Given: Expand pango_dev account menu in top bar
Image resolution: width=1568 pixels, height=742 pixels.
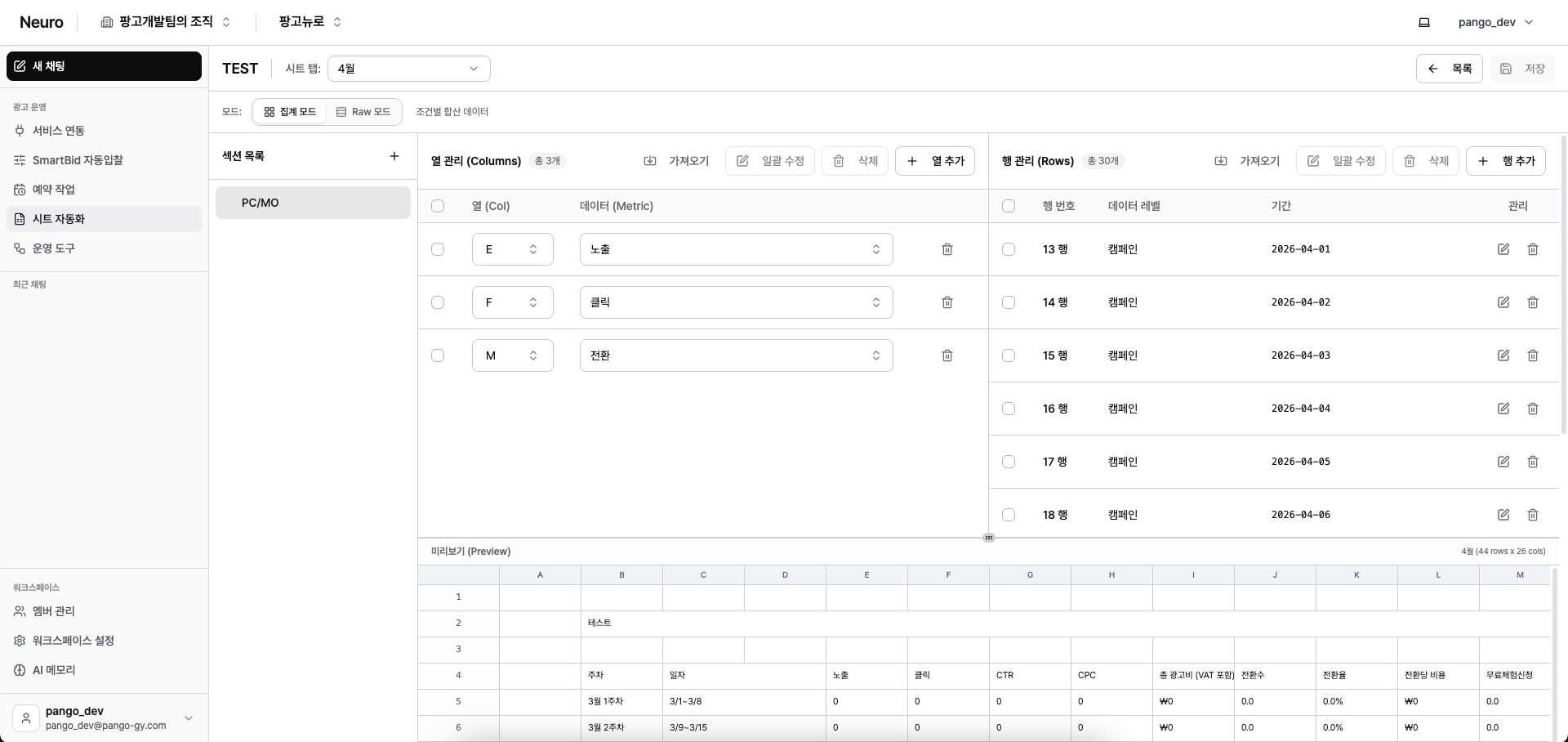Looking at the screenshot, I should [x=1496, y=22].
